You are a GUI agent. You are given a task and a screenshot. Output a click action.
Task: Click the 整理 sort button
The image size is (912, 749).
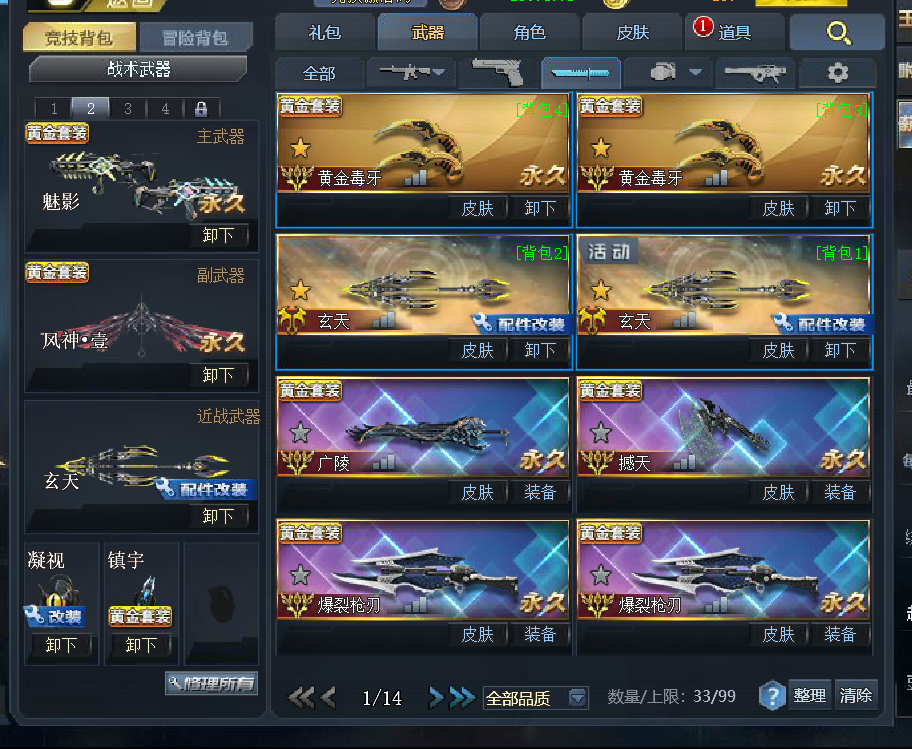(810, 695)
